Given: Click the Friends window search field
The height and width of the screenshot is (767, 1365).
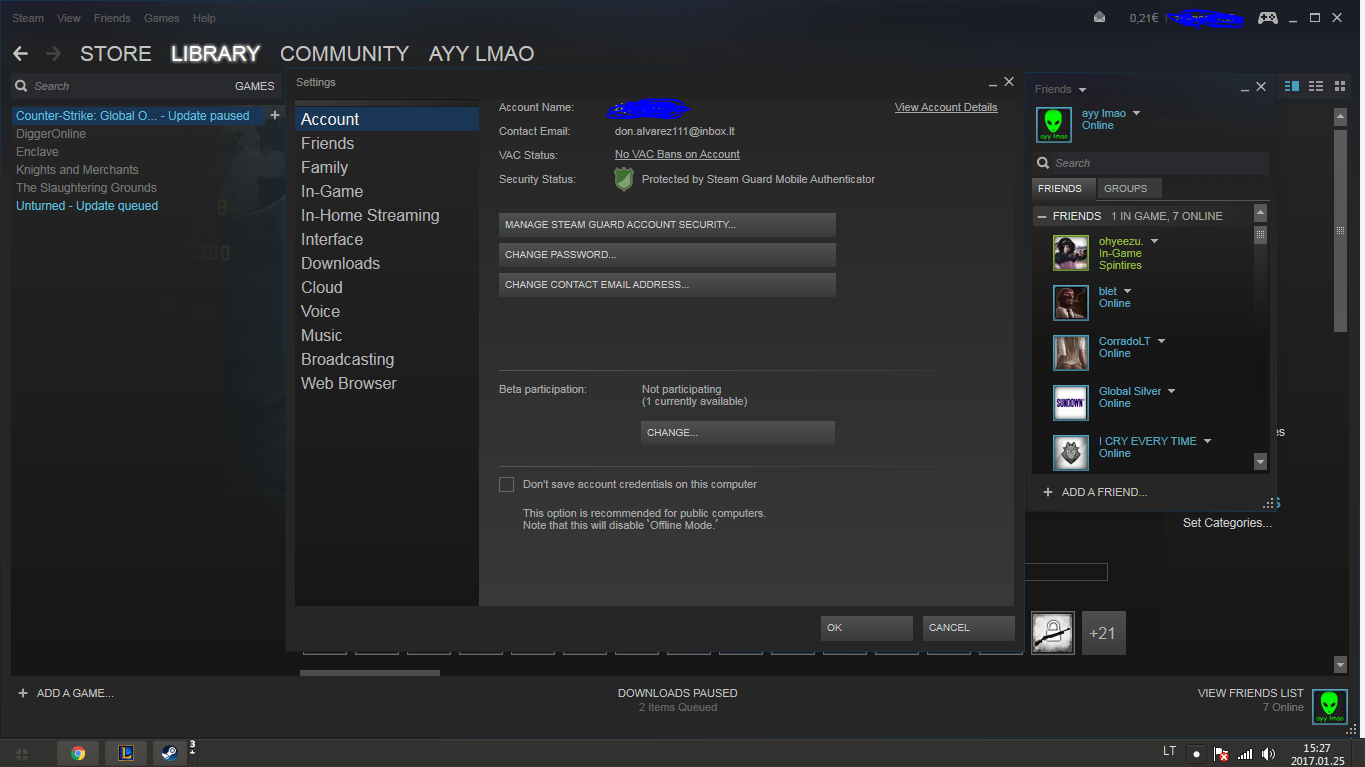Looking at the screenshot, I should click(1151, 163).
